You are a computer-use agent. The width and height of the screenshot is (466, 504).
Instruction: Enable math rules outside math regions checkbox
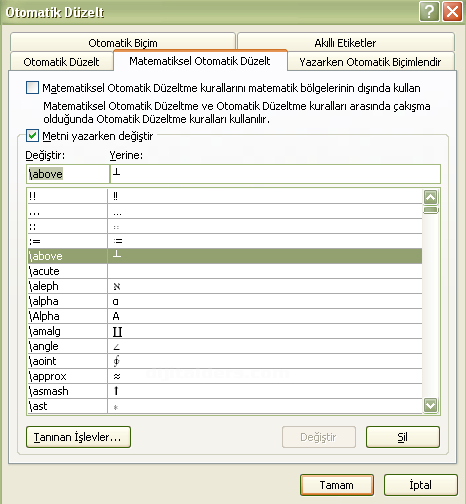(x=32, y=88)
